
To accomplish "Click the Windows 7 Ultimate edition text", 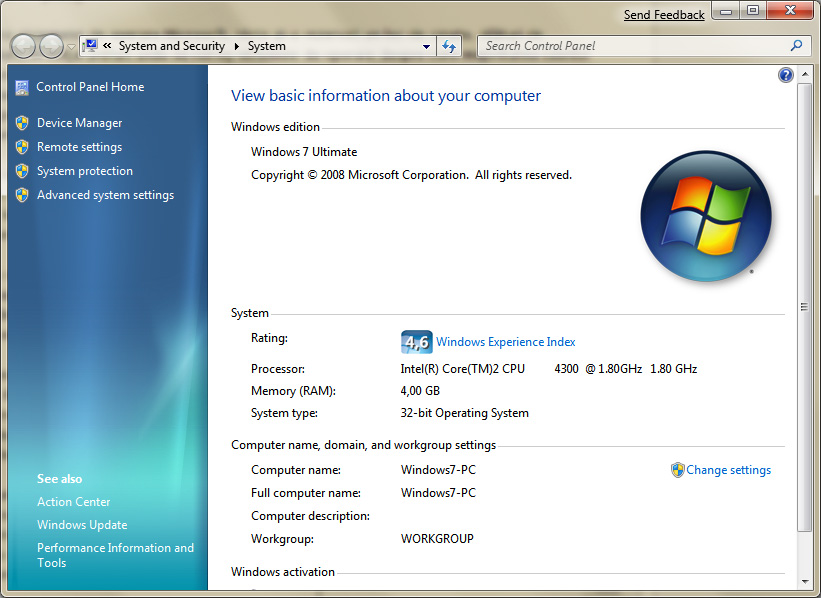I will [304, 152].
